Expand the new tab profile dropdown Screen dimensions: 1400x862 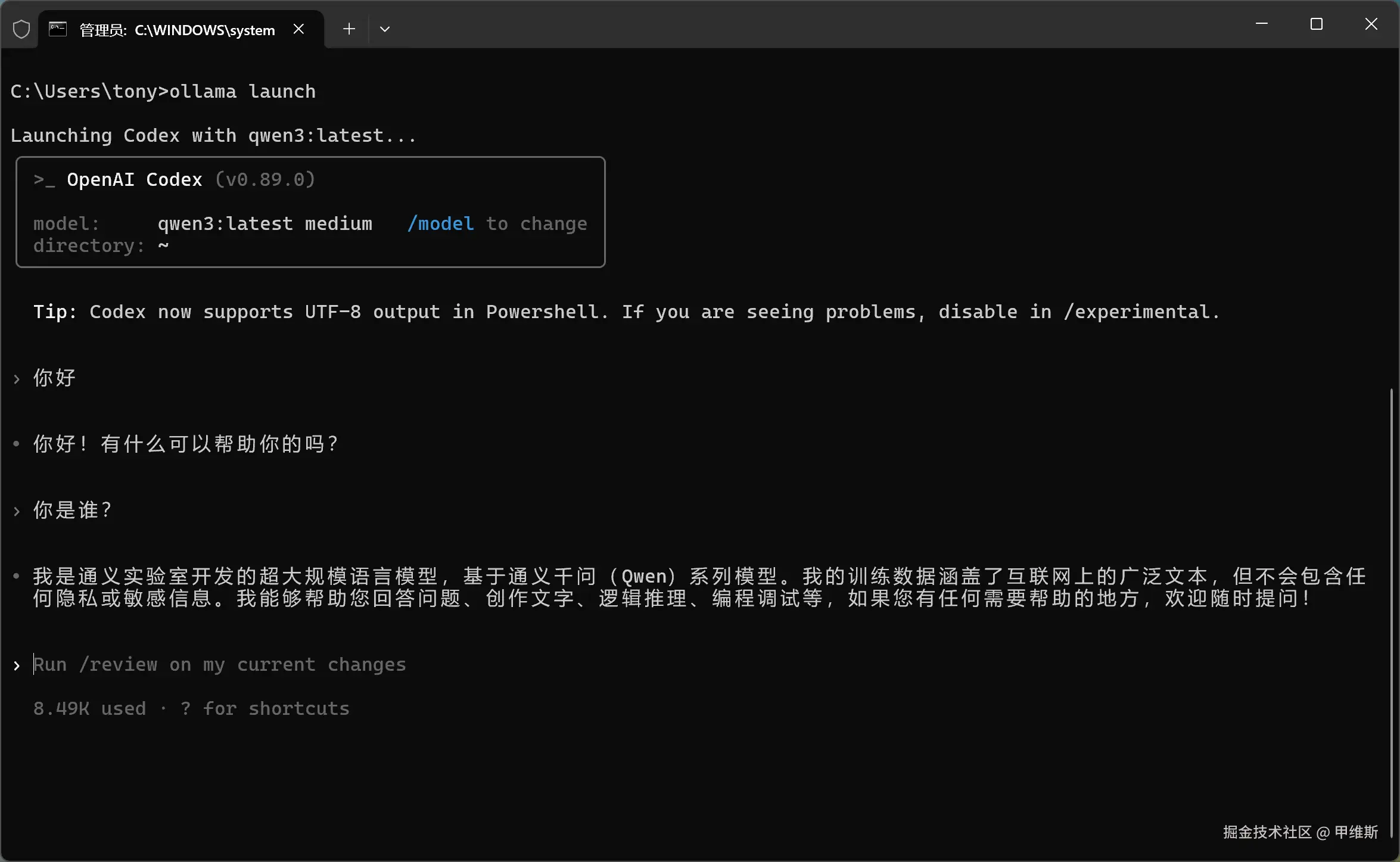click(x=385, y=29)
